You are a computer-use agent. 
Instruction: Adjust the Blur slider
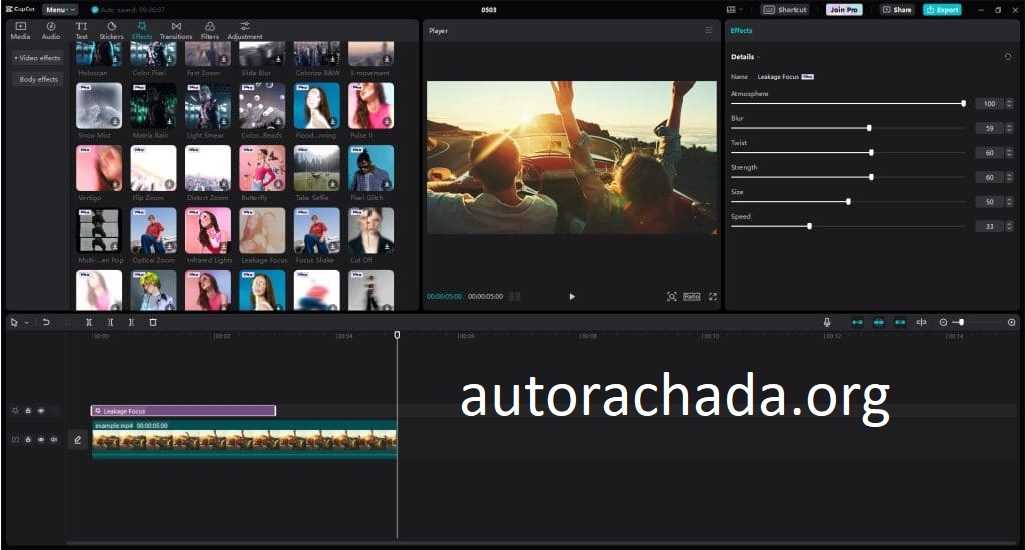[x=869, y=128]
